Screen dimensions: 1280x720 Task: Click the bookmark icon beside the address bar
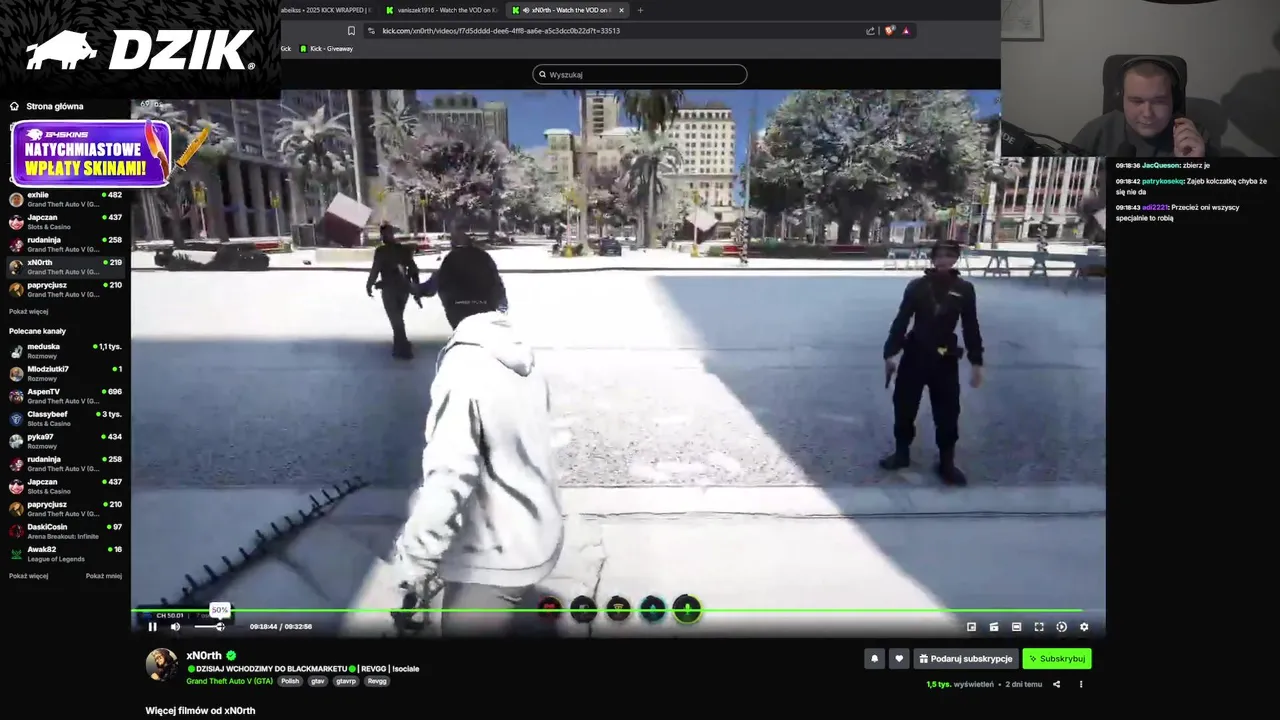tap(351, 31)
